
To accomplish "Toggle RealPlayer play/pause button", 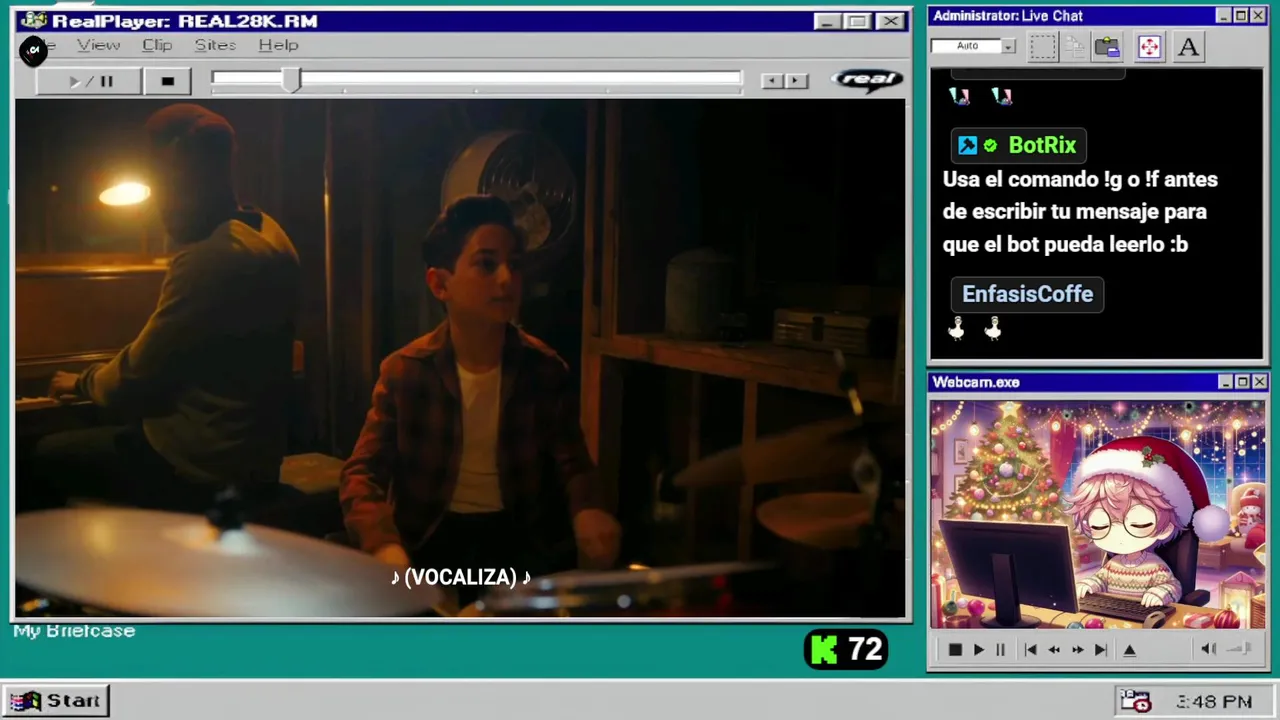I will coord(89,81).
